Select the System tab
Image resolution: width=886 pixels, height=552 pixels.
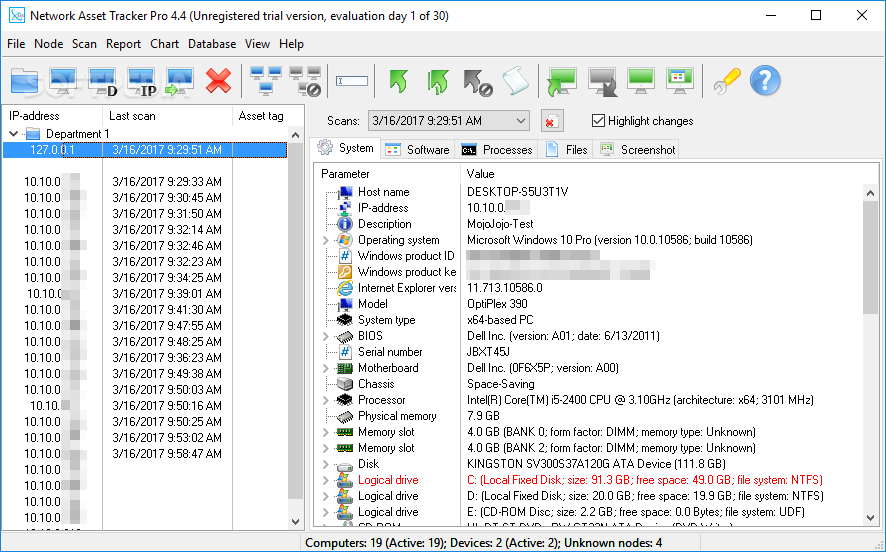coord(345,148)
